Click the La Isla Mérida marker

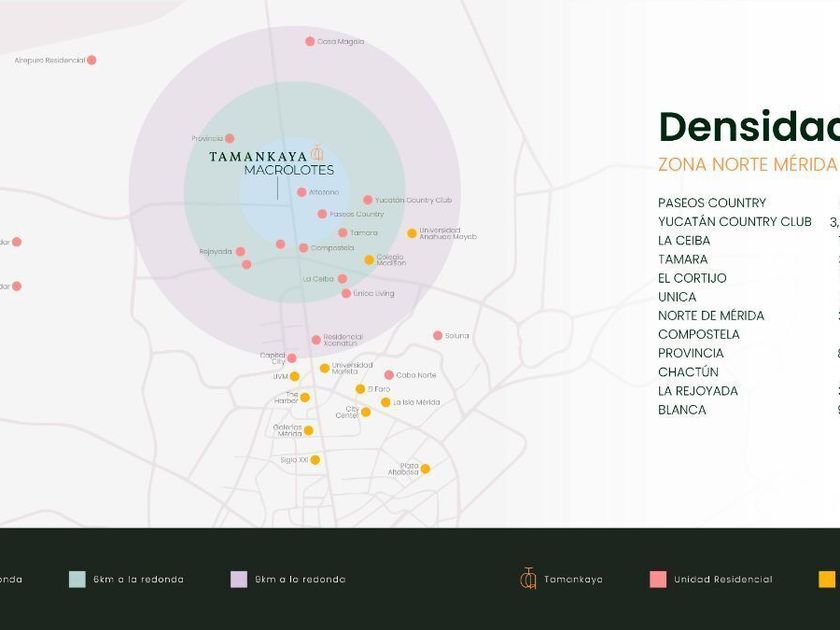[x=386, y=402]
